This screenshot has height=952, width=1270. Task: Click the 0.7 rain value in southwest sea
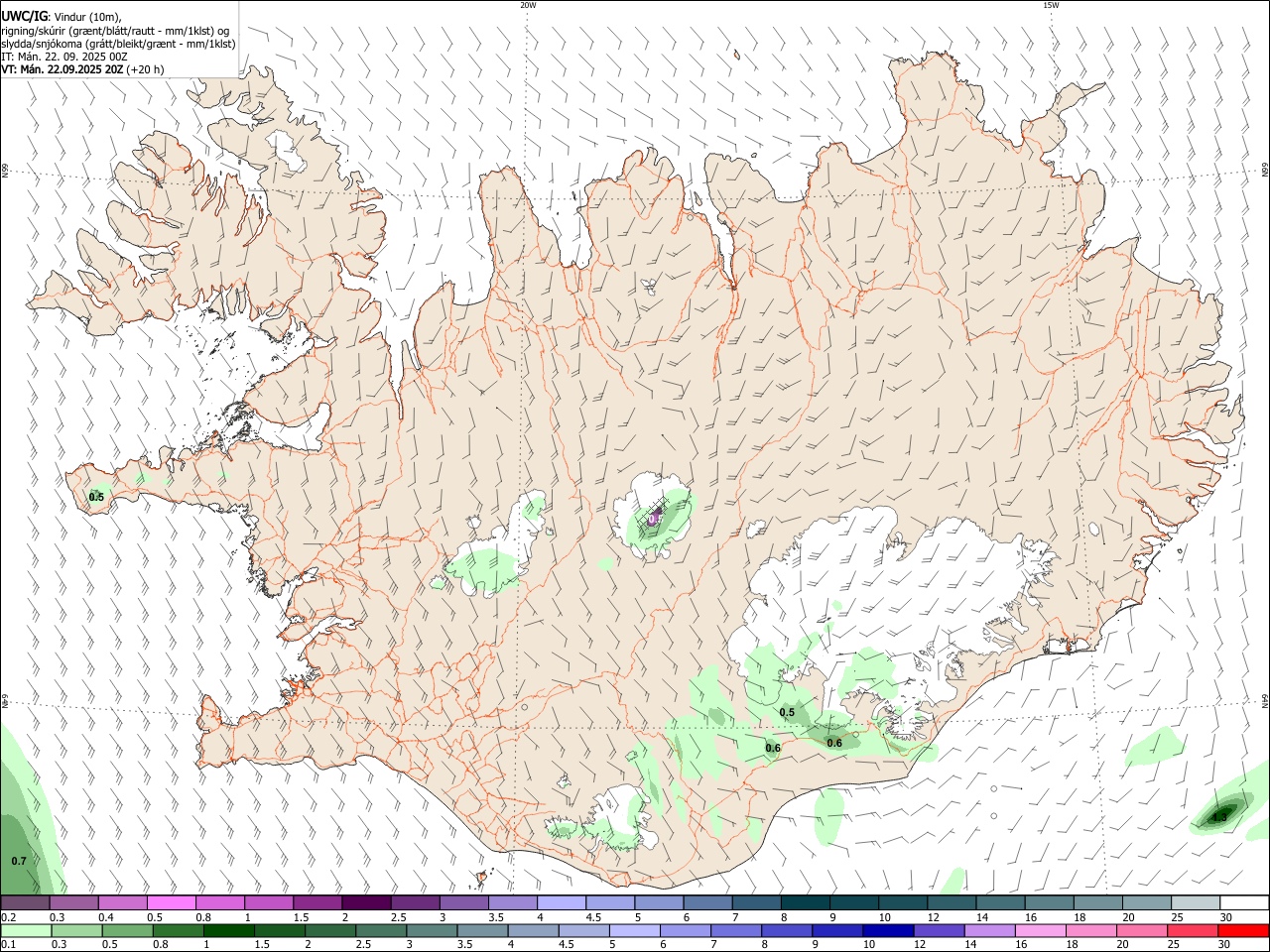coord(19,861)
